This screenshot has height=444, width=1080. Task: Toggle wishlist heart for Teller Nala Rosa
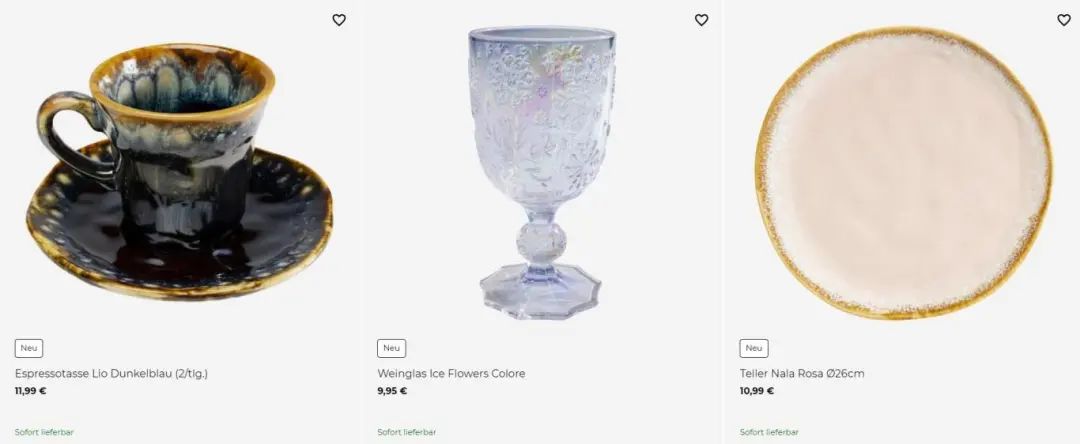pos(1063,20)
